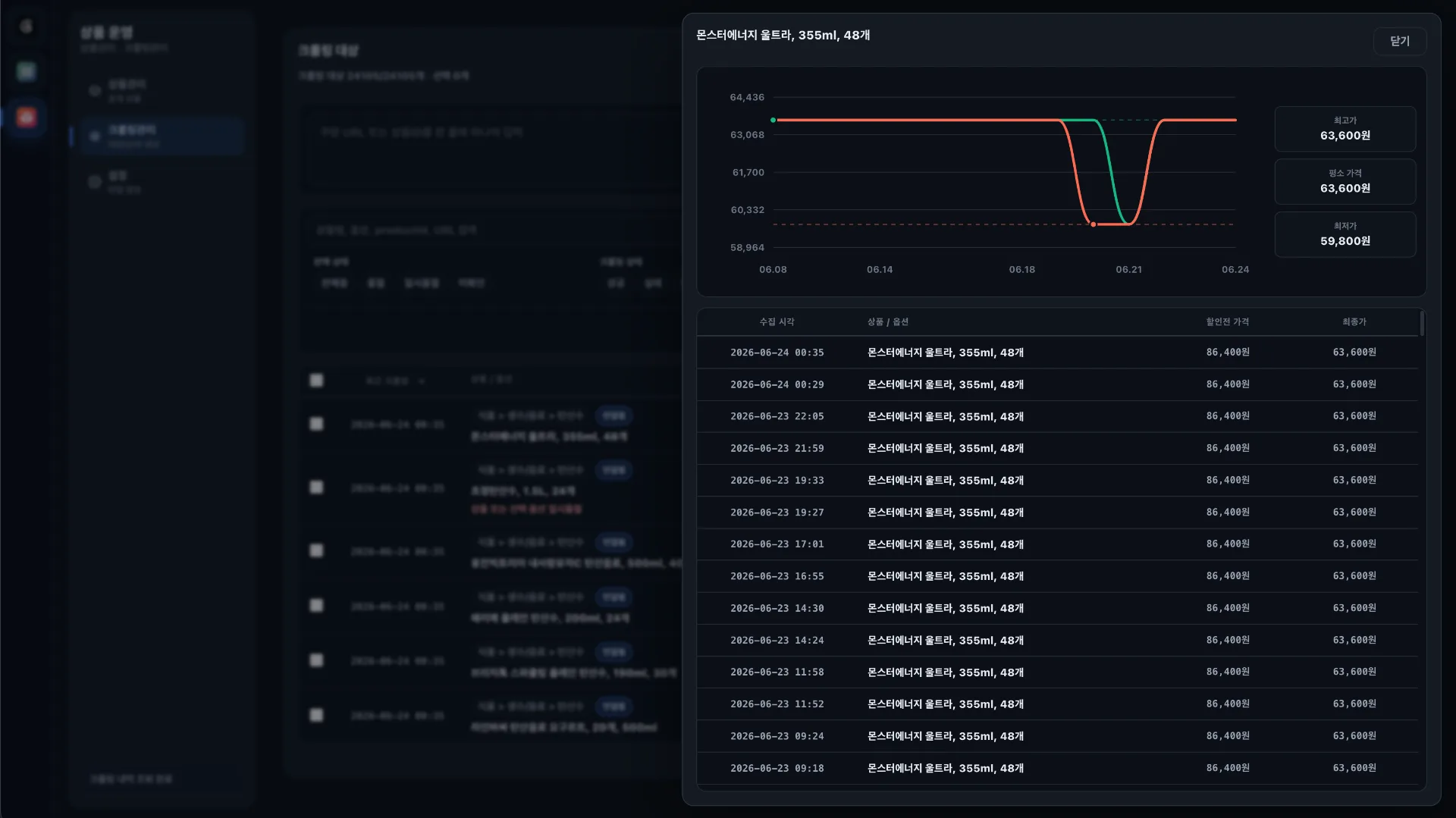The height and width of the screenshot is (818, 1456).
Task: Close the price history panel with 닫기
Action: pos(1399,41)
